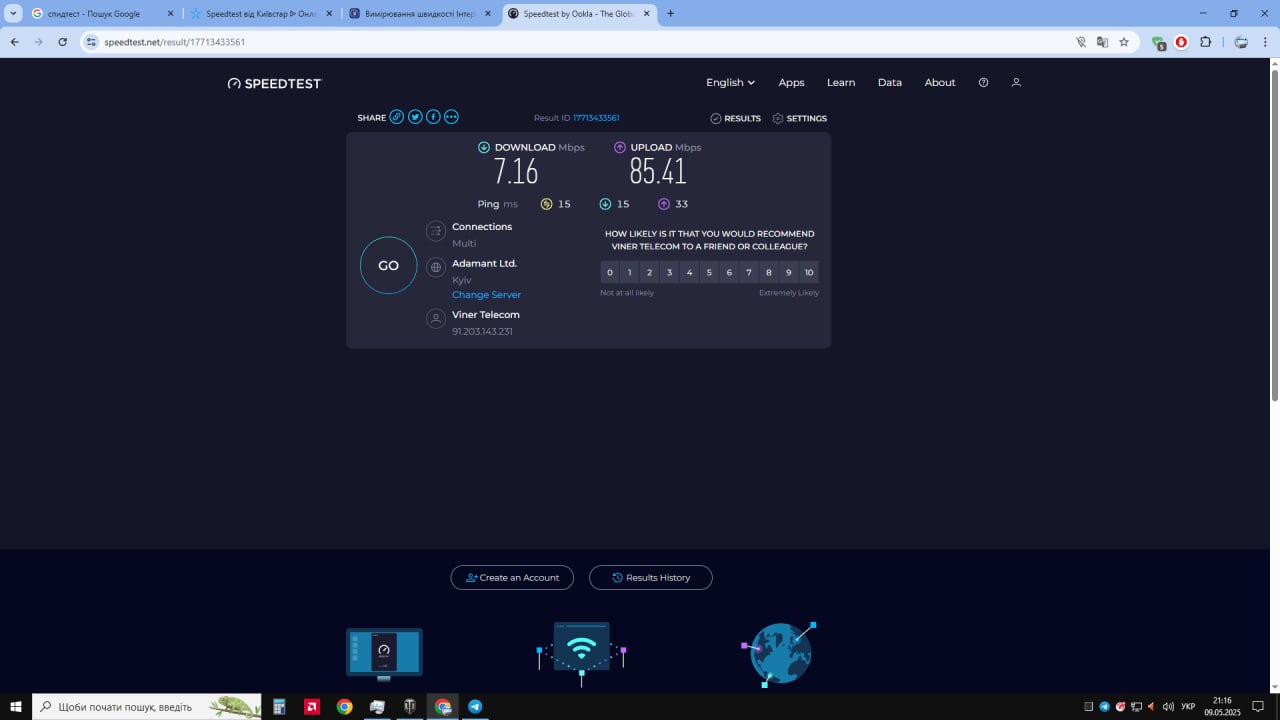1280x720 pixels.
Task: Click the user icon beside Viner Telecom
Action: (436, 319)
